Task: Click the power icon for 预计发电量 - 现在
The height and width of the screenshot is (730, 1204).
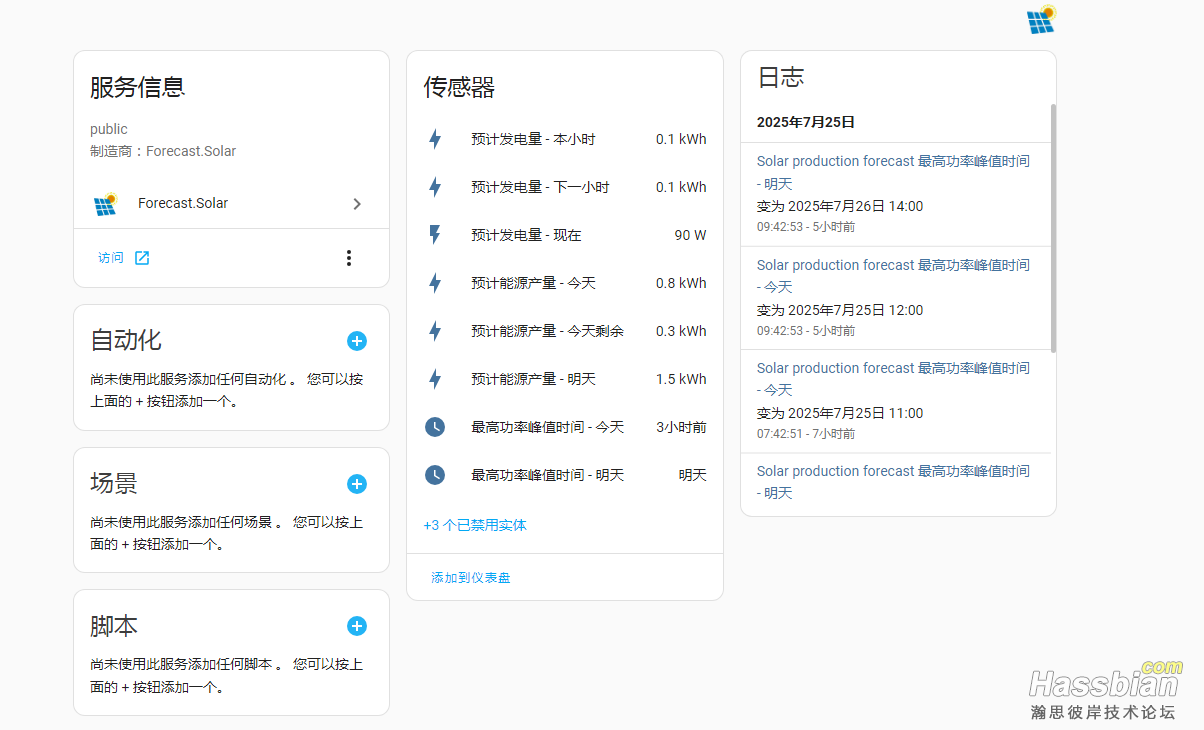Action: (435, 235)
